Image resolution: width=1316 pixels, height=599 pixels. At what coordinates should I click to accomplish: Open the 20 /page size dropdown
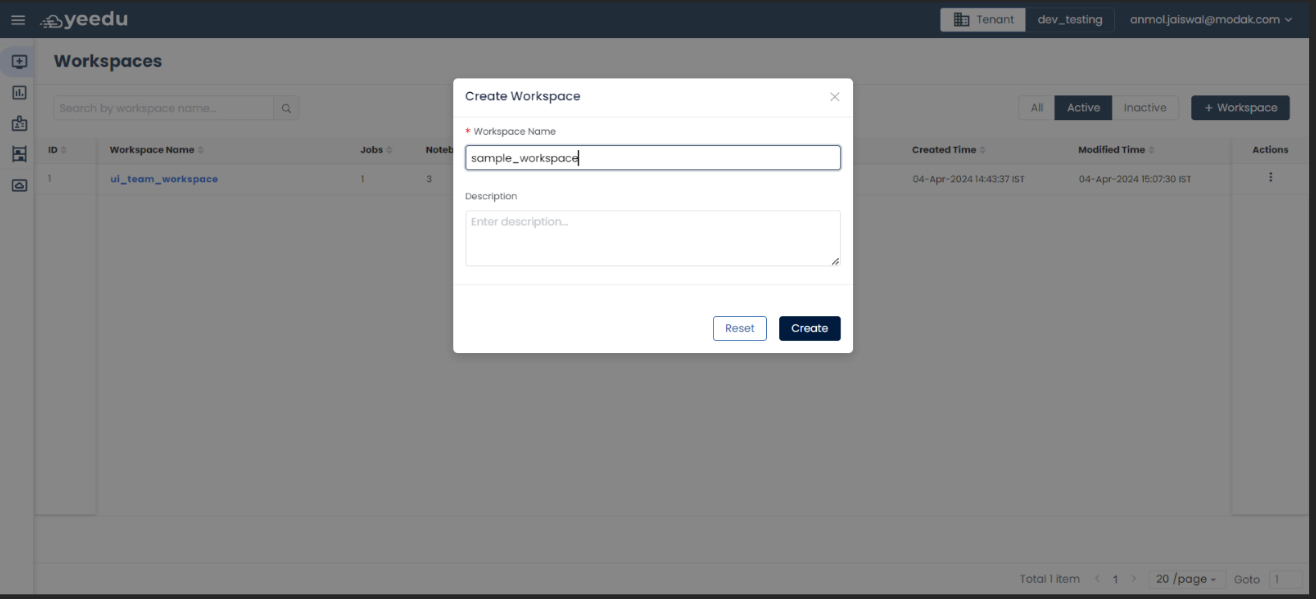coord(1186,579)
